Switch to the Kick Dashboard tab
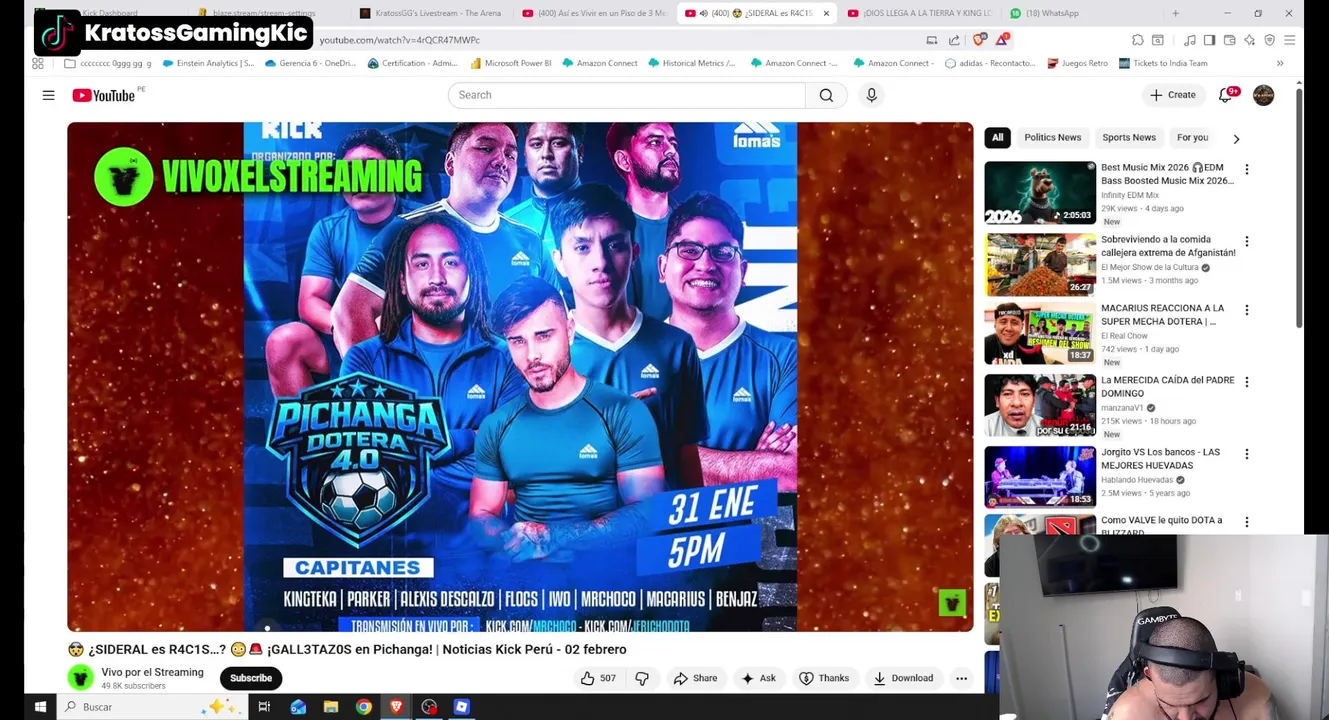Viewport: 1329px width, 720px height. coord(110,13)
